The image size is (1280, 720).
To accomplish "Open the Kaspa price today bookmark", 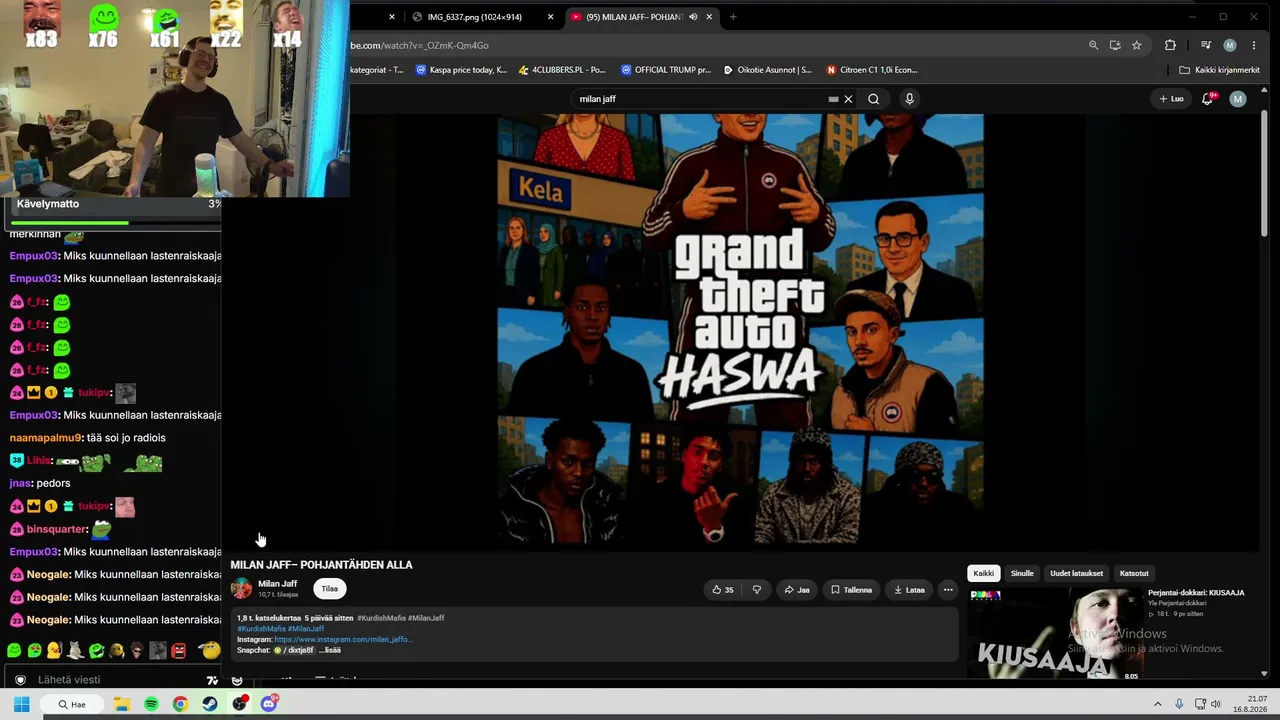I will click(461, 70).
